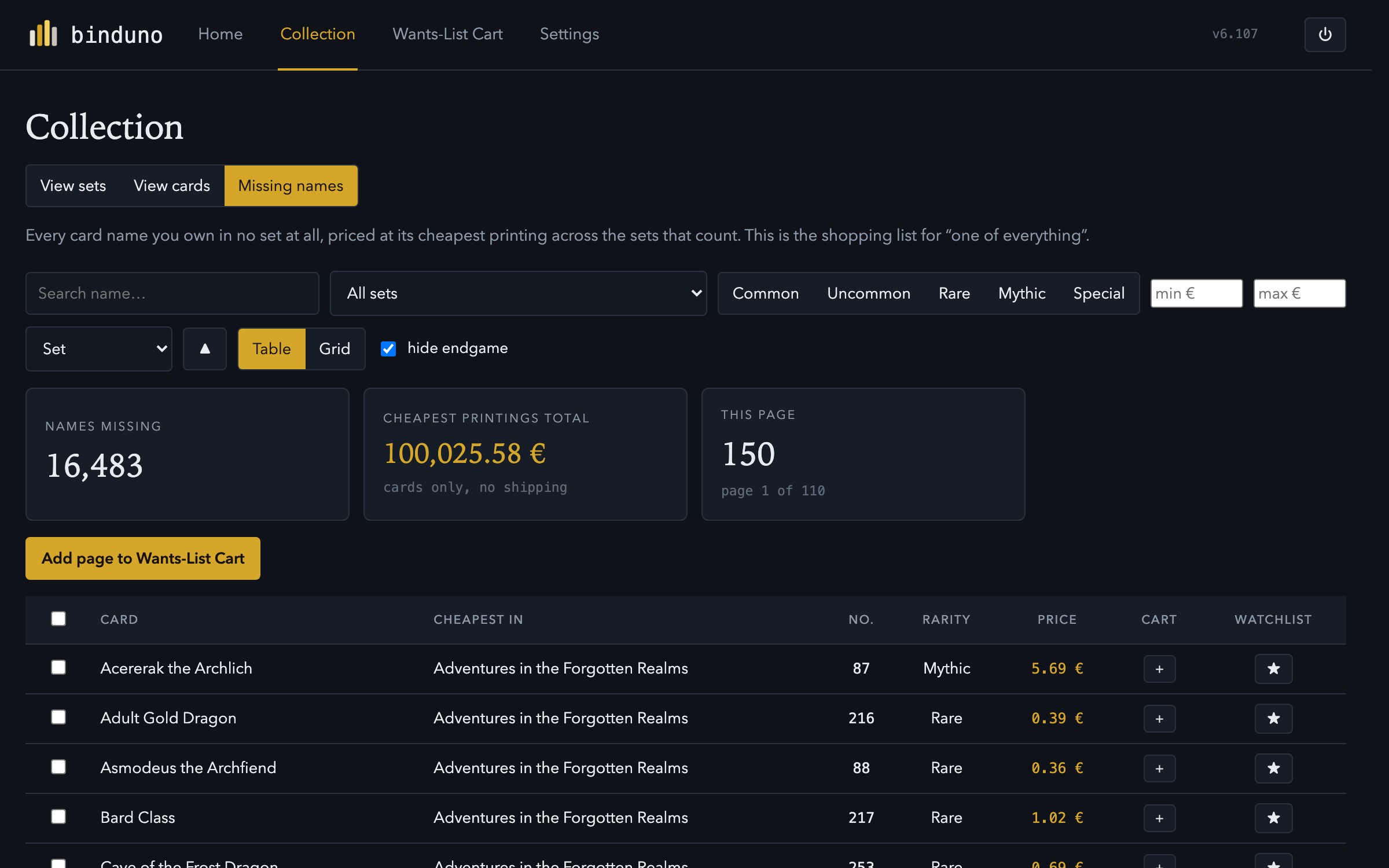Click the v6.107 version label

click(1235, 34)
